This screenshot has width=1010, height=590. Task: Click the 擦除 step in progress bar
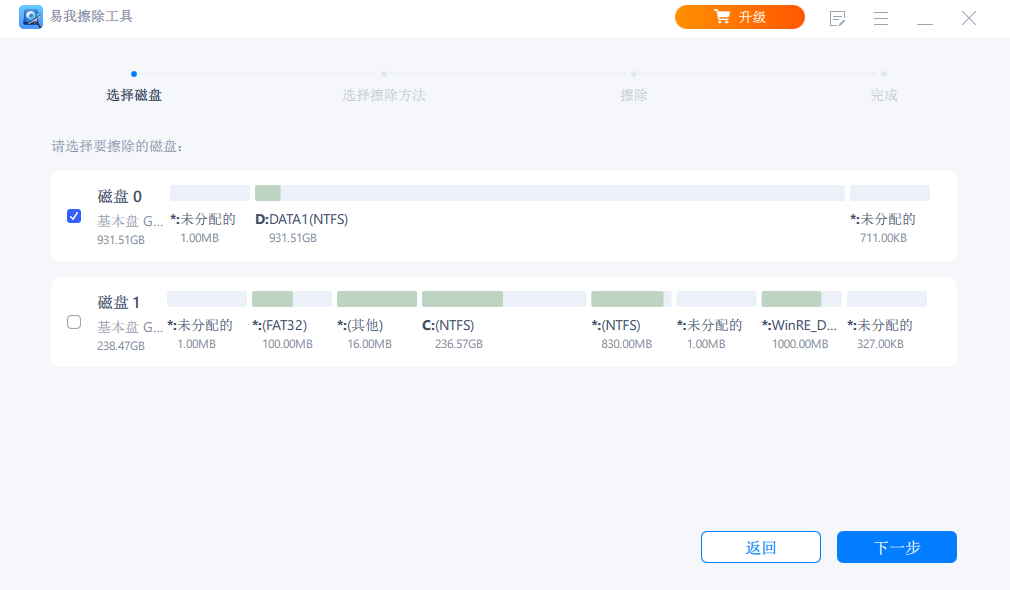coord(633,95)
